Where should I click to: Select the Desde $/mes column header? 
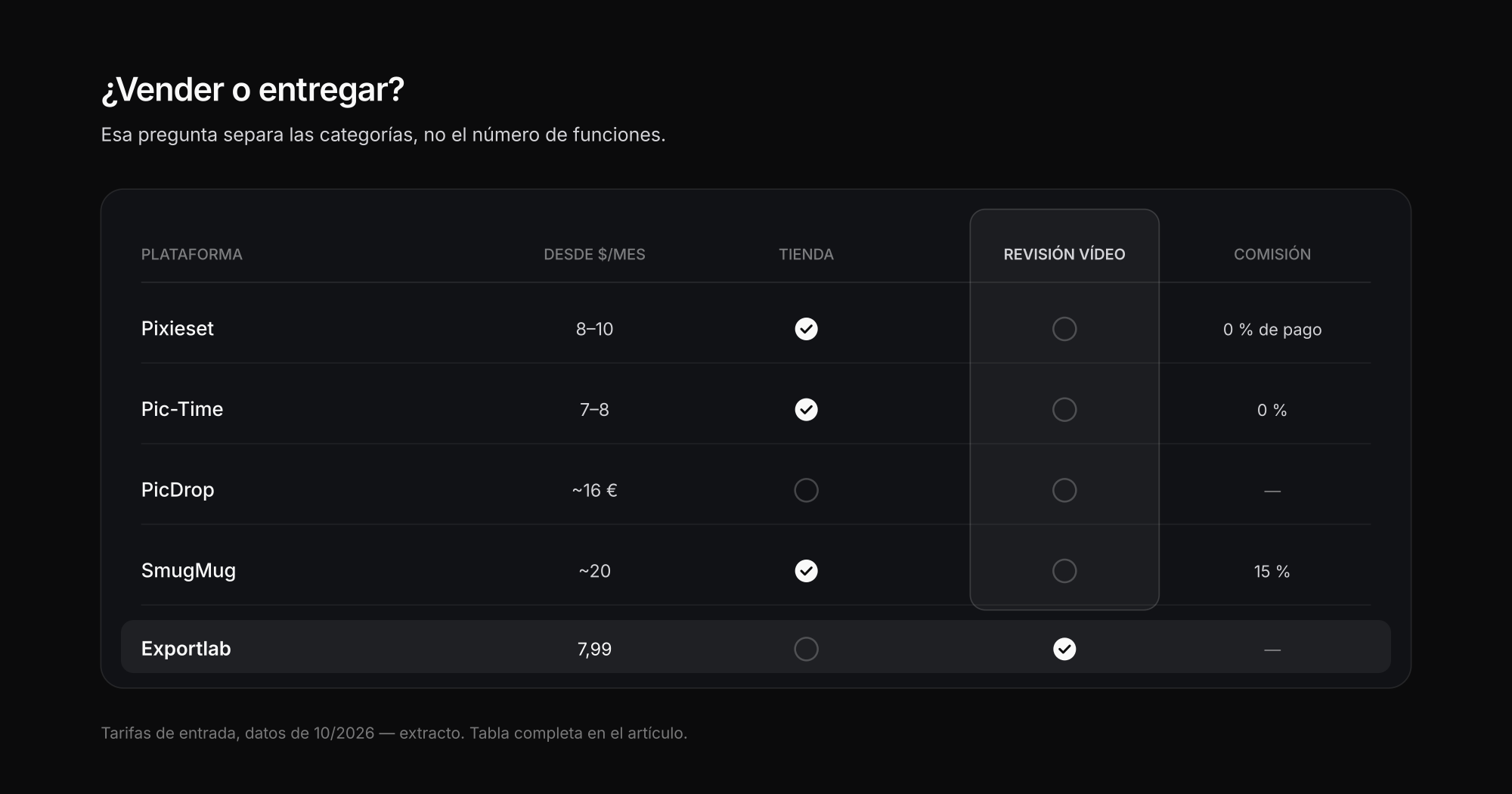(x=594, y=254)
